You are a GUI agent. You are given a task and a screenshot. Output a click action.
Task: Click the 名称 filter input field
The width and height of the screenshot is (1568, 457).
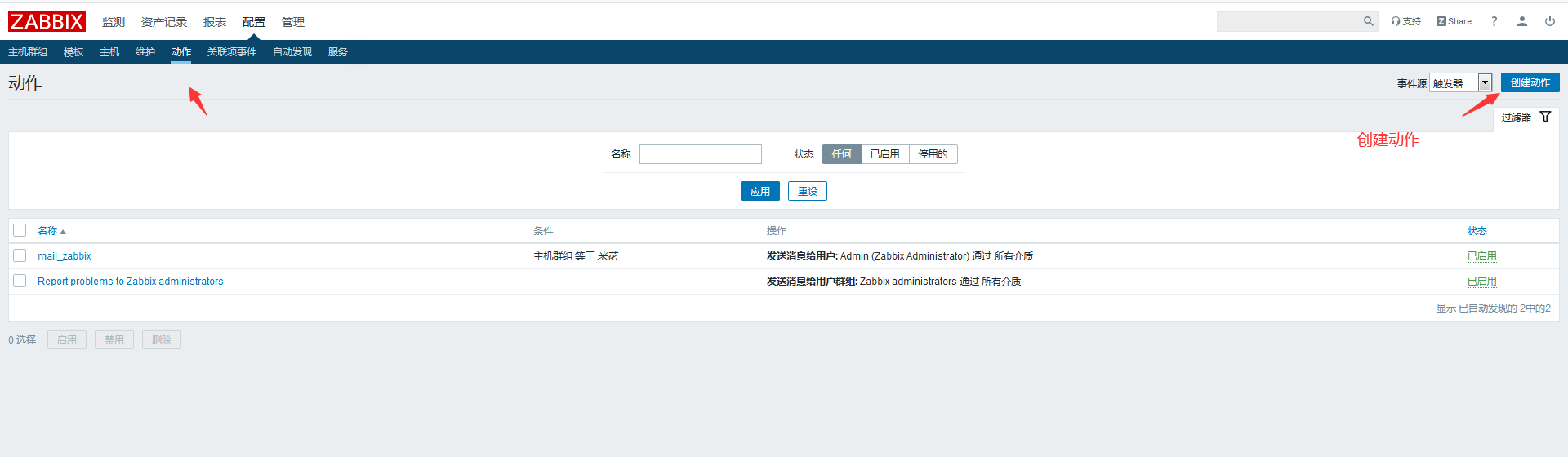pos(700,154)
